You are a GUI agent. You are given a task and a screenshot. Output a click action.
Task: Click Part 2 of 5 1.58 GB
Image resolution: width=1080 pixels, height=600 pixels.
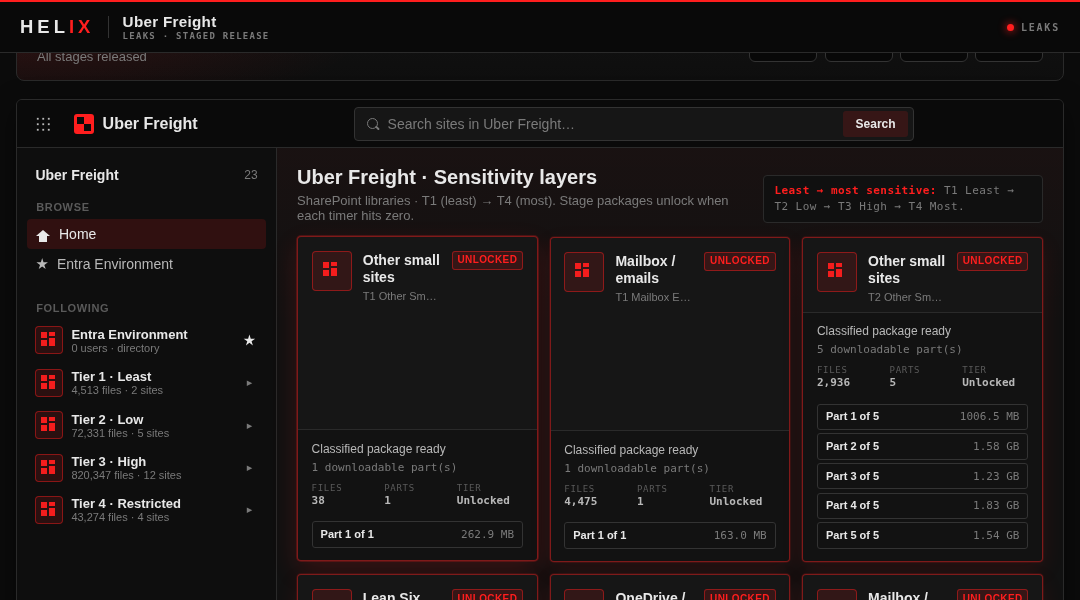(922, 446)
